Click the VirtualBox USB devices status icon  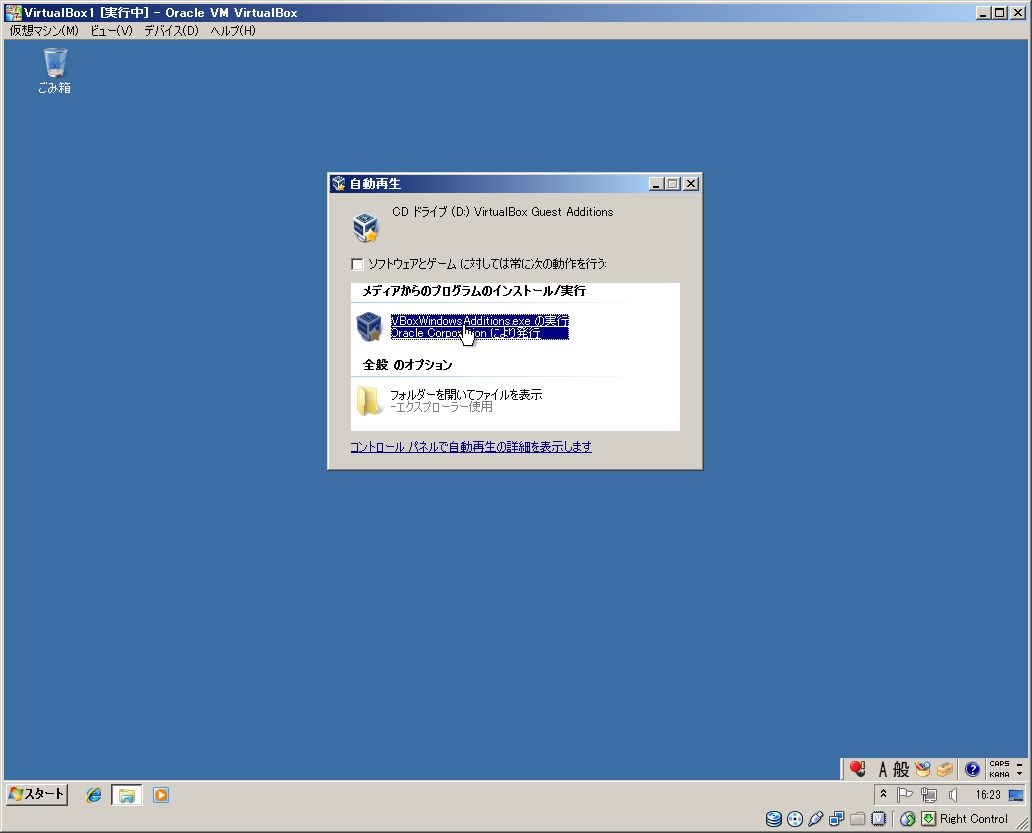tap(815, 819)
